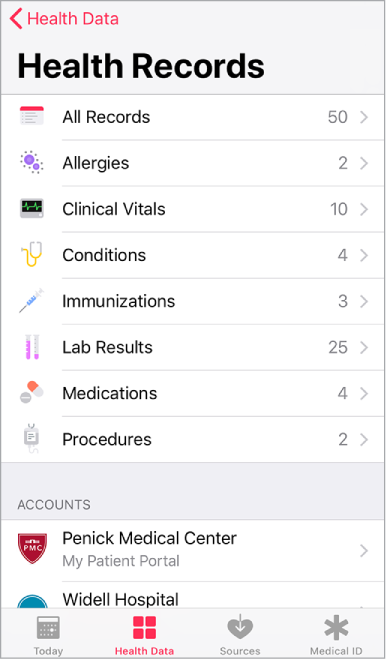Tap the All Records list icon
The height and width of the screenshot is (660, 386).
(32, 116)
